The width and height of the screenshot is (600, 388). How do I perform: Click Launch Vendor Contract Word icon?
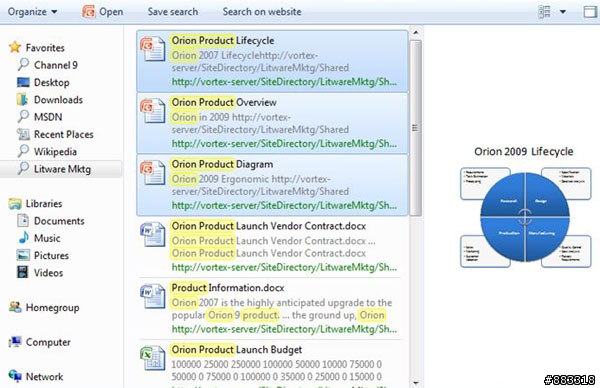(x=153, y=234)
